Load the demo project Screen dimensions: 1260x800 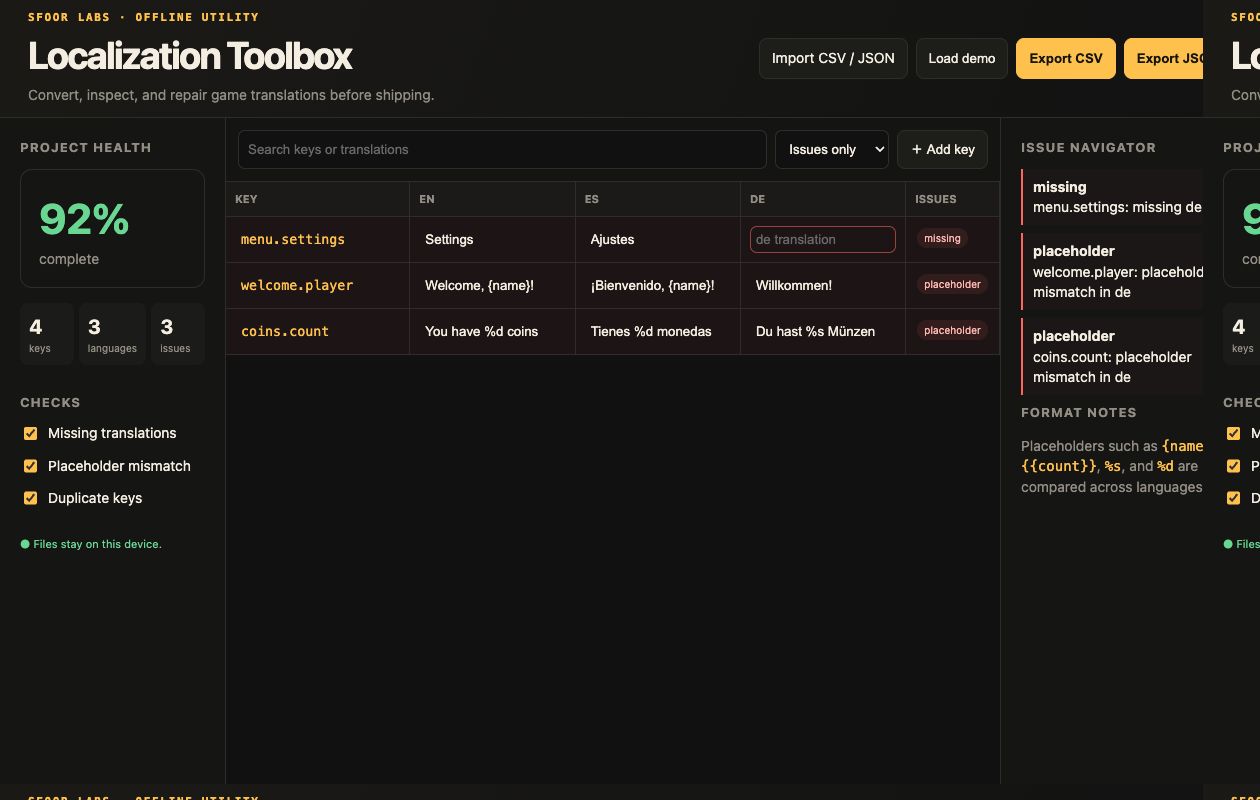[961, 58]
